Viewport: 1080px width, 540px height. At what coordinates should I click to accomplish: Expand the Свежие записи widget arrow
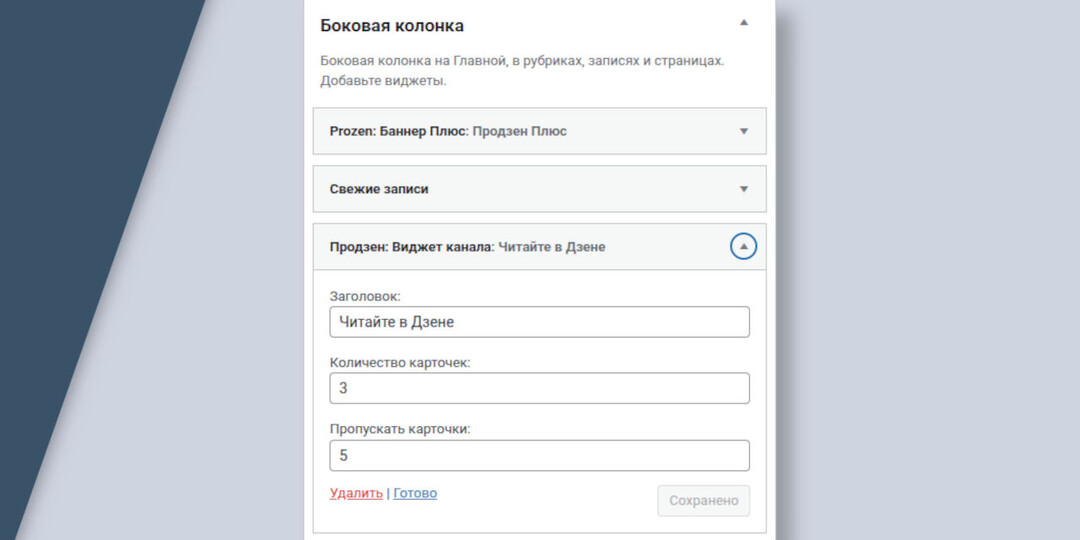coord(743,189)
